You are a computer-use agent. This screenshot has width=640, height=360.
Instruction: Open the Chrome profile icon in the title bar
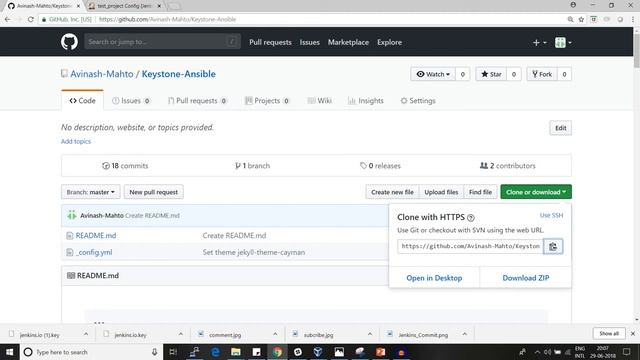(573, 5)
